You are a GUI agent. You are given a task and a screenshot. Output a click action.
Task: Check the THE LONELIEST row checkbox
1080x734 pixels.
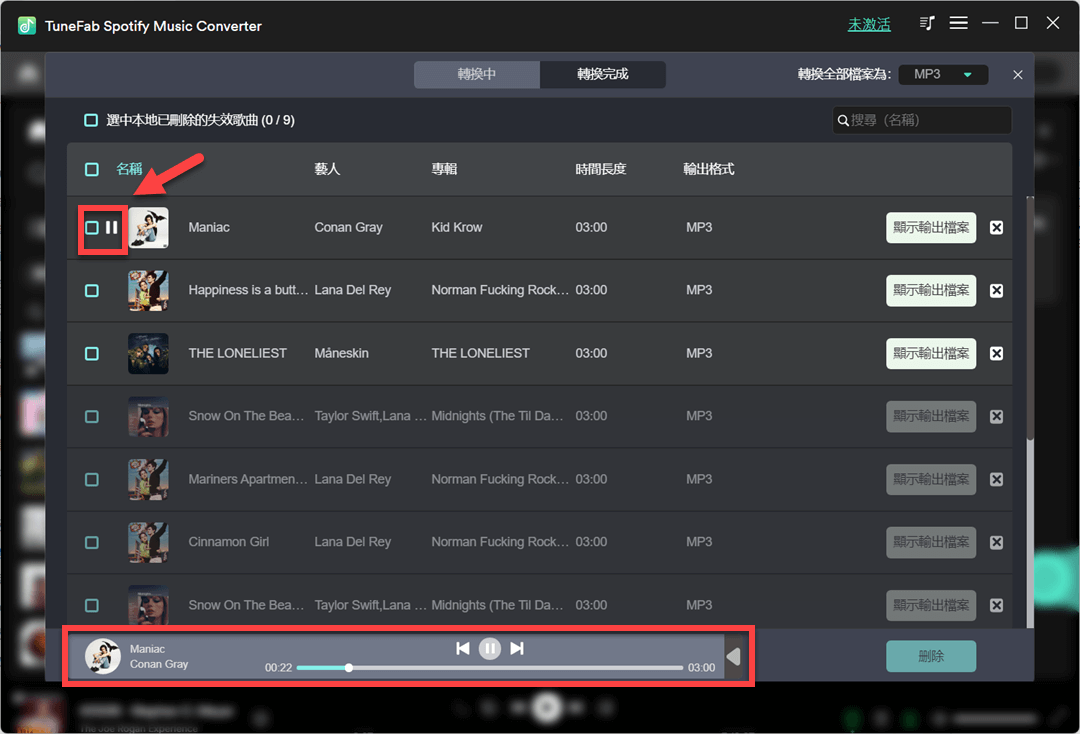(x=92, y=354)
